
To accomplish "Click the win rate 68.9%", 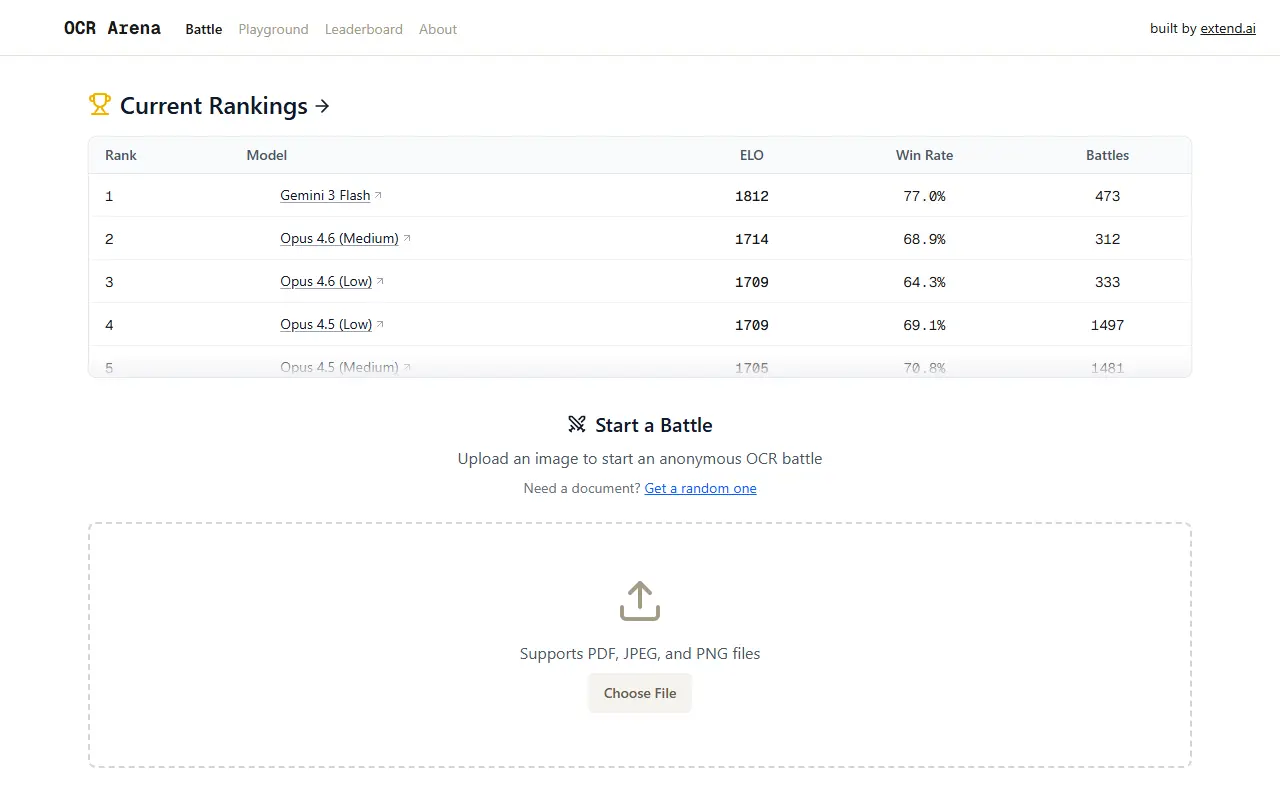I will 924,239.
